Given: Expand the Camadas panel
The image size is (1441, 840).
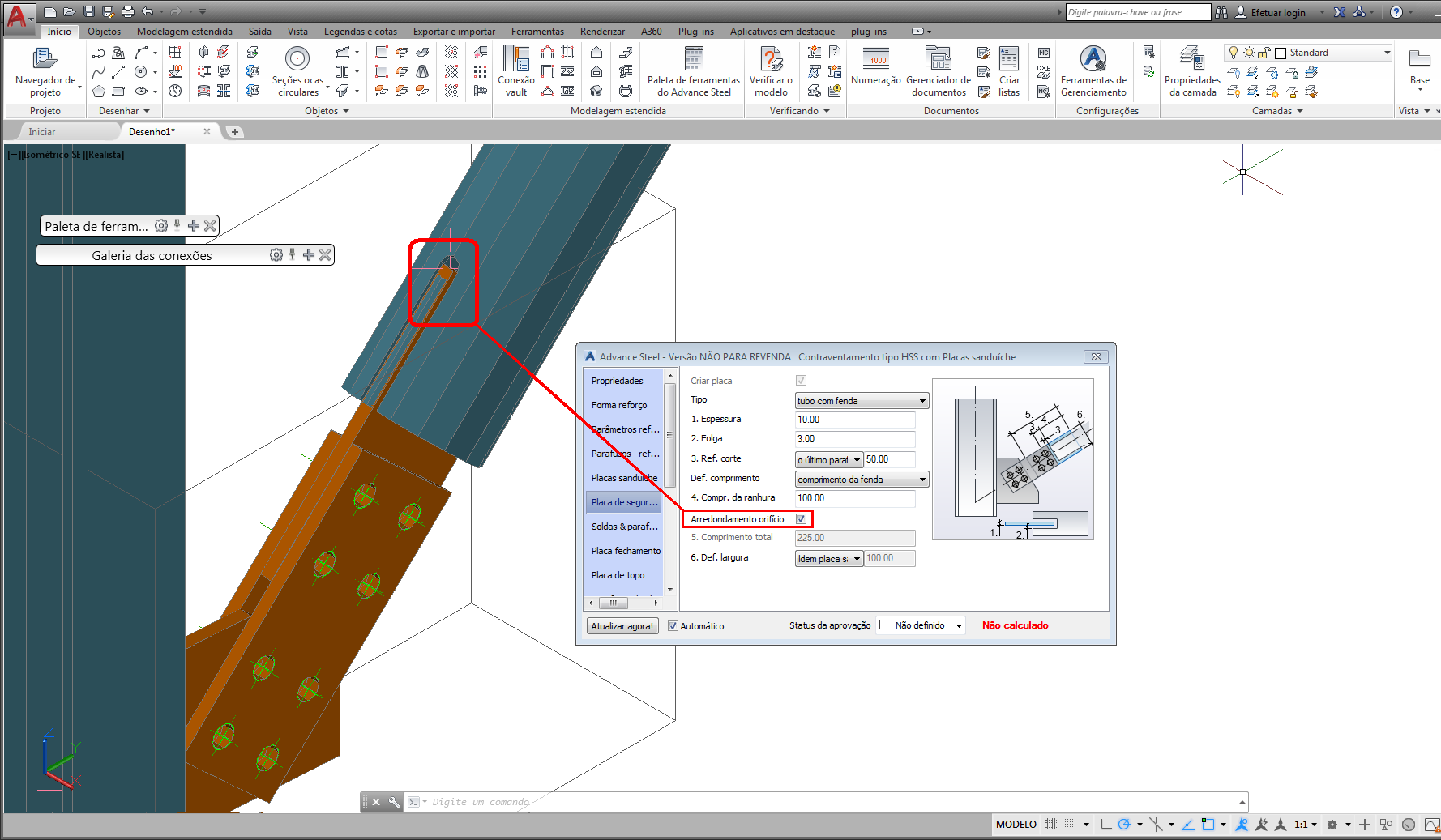Looking at the screenshot, I should 1277,111.
